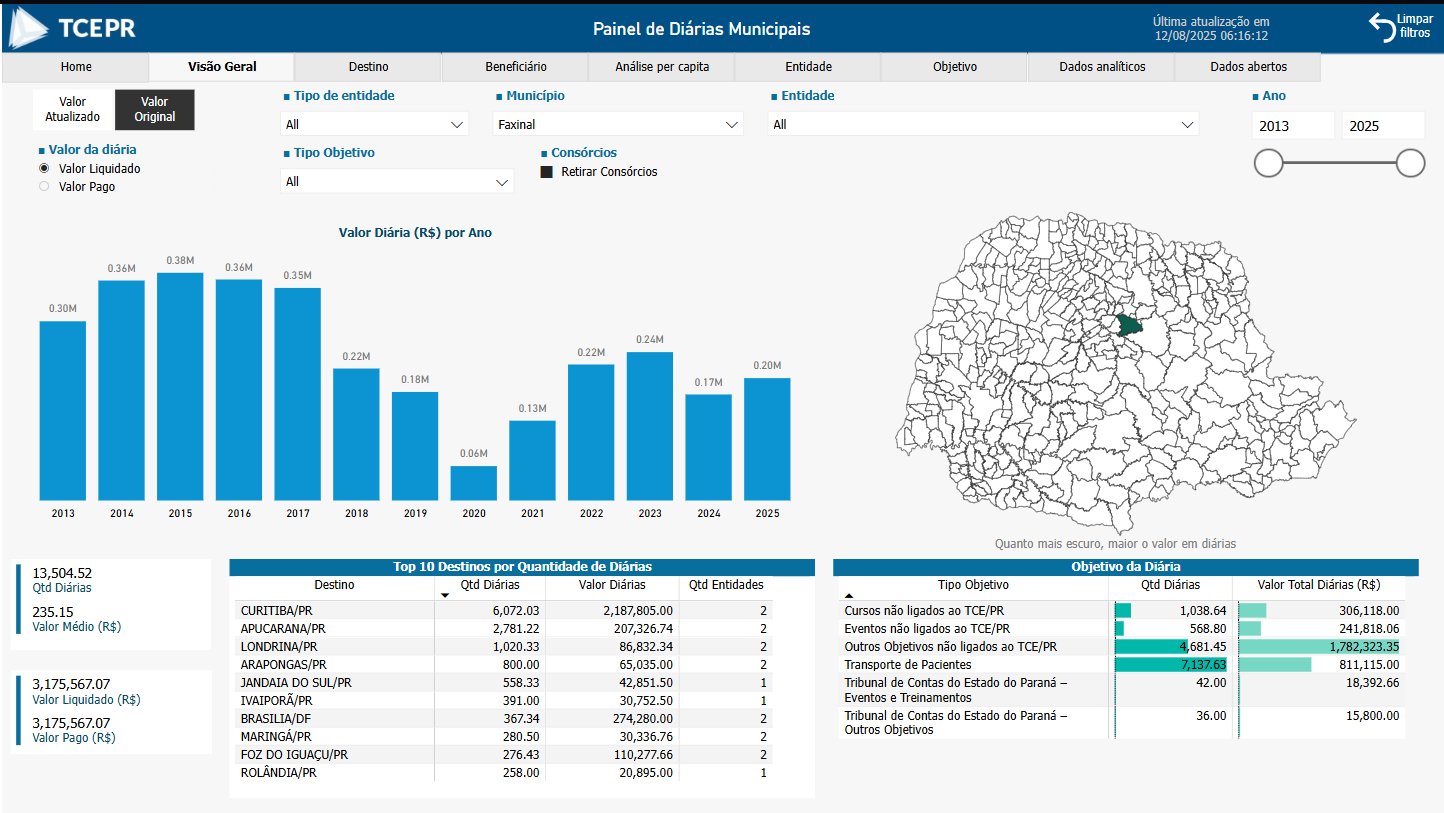This screenshot has width=1444, height=813.
Task: Select Valor Pago radio button
Action: [44, 187]
